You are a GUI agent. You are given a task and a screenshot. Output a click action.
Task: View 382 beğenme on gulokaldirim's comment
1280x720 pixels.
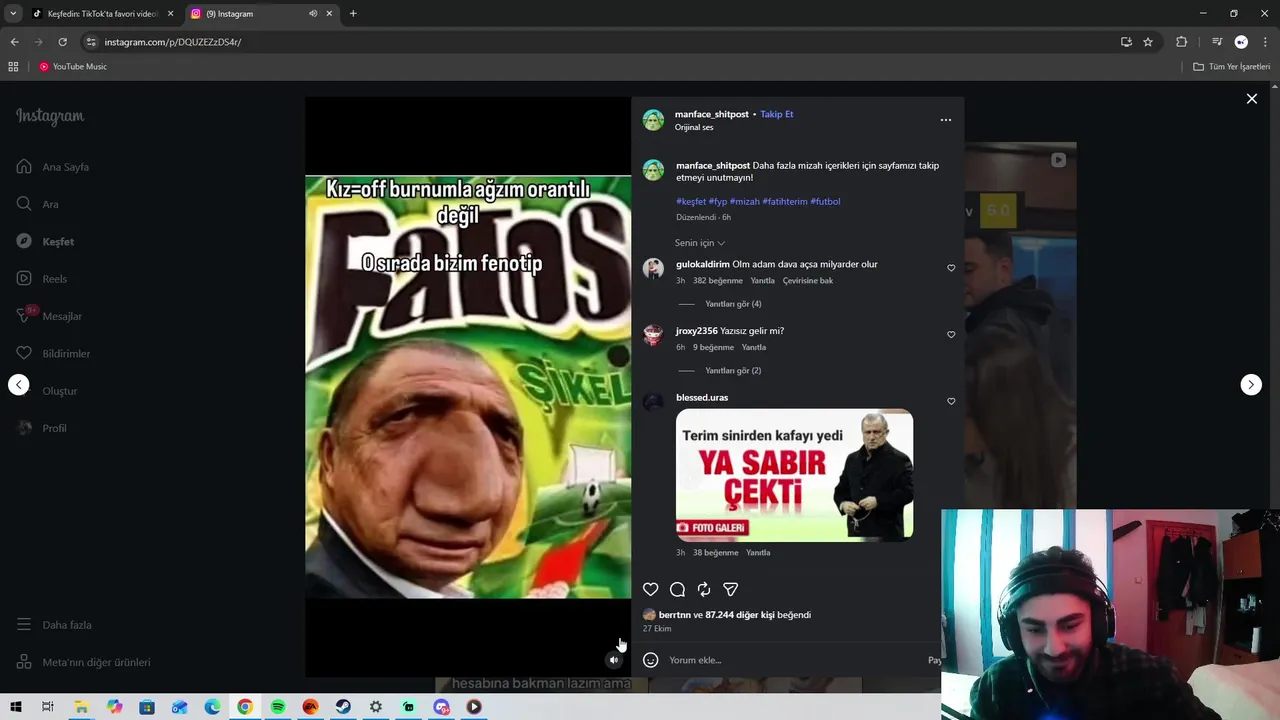pyautogui.click(x=718, y=281)
